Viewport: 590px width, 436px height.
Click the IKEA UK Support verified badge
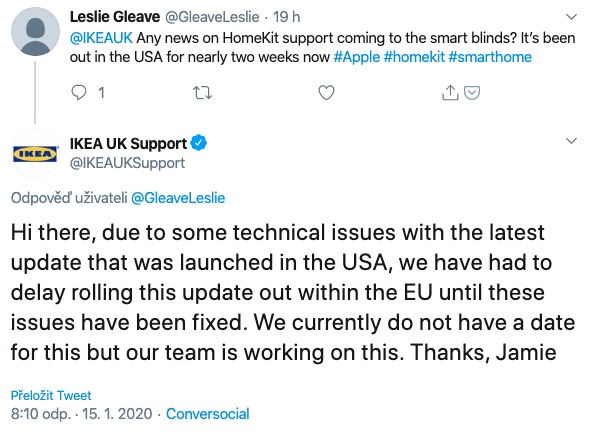(198, 143)
